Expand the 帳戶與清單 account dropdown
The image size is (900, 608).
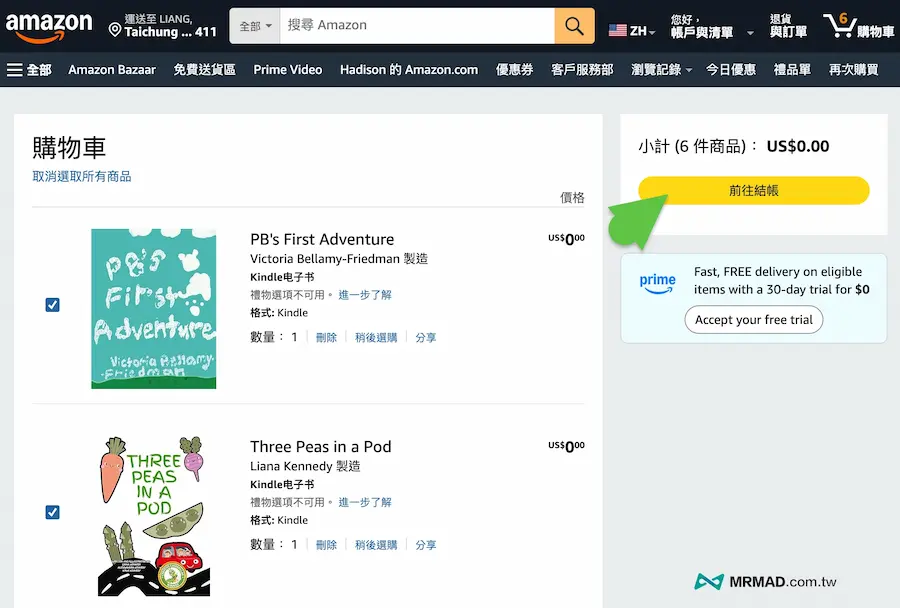pos(712,26)
